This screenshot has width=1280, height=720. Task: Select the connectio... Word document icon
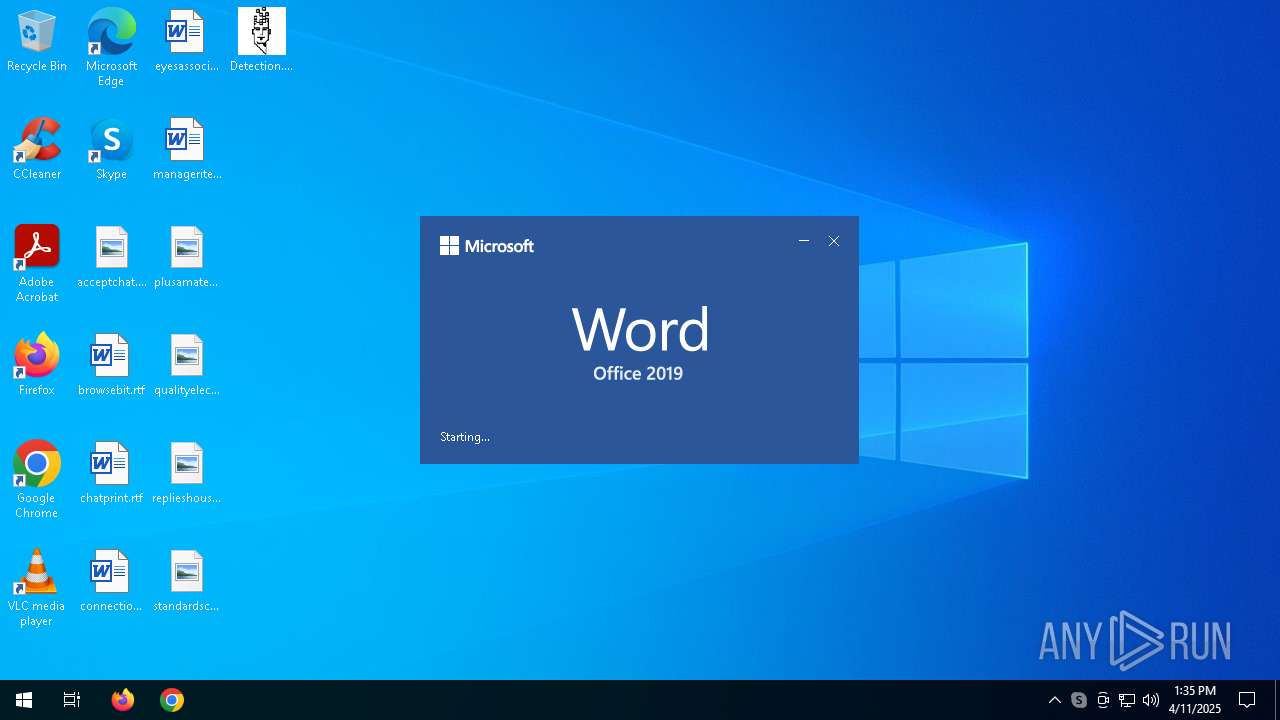(x=111, y=581)
